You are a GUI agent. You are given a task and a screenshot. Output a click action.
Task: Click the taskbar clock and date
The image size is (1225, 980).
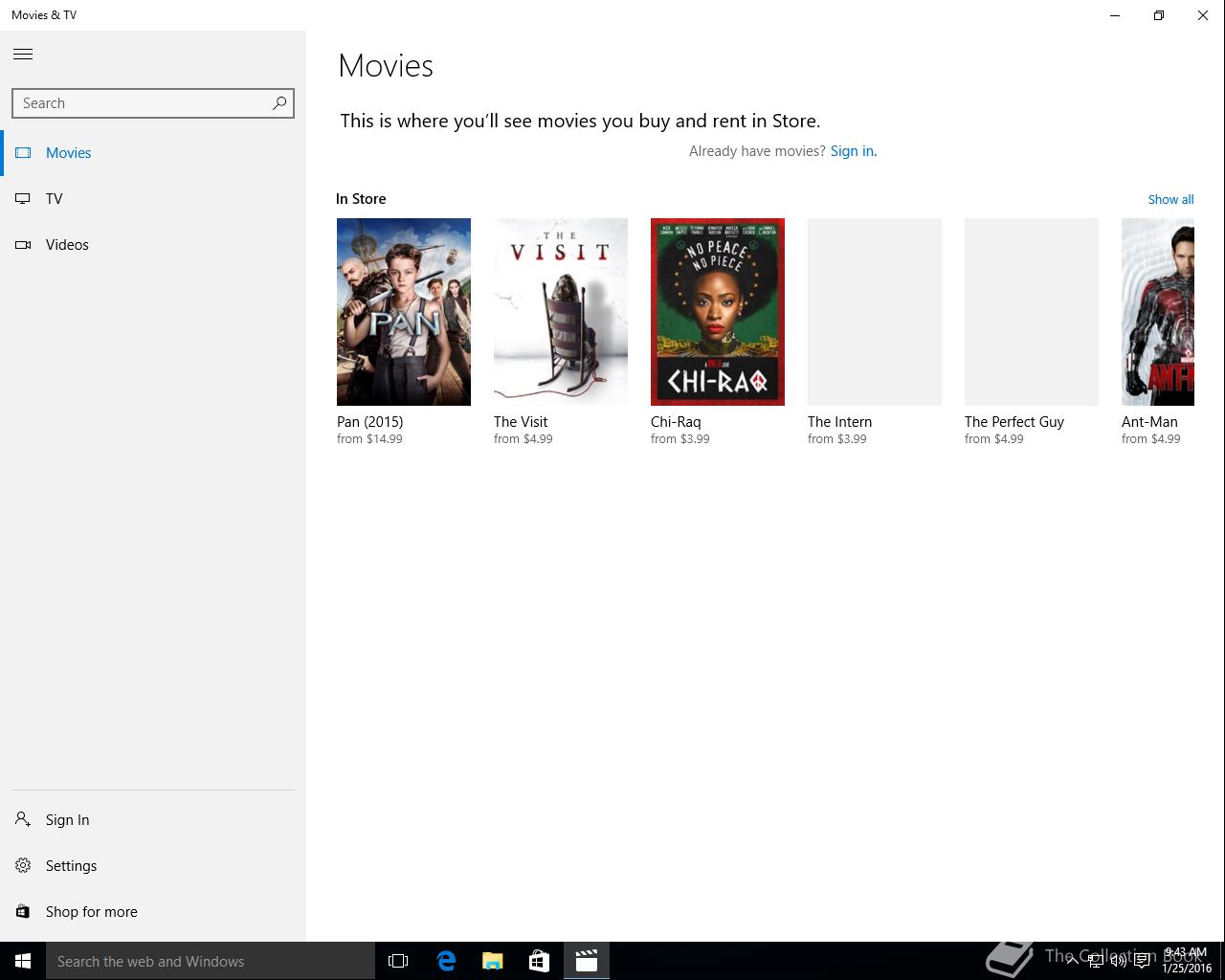coord(1187,961)
